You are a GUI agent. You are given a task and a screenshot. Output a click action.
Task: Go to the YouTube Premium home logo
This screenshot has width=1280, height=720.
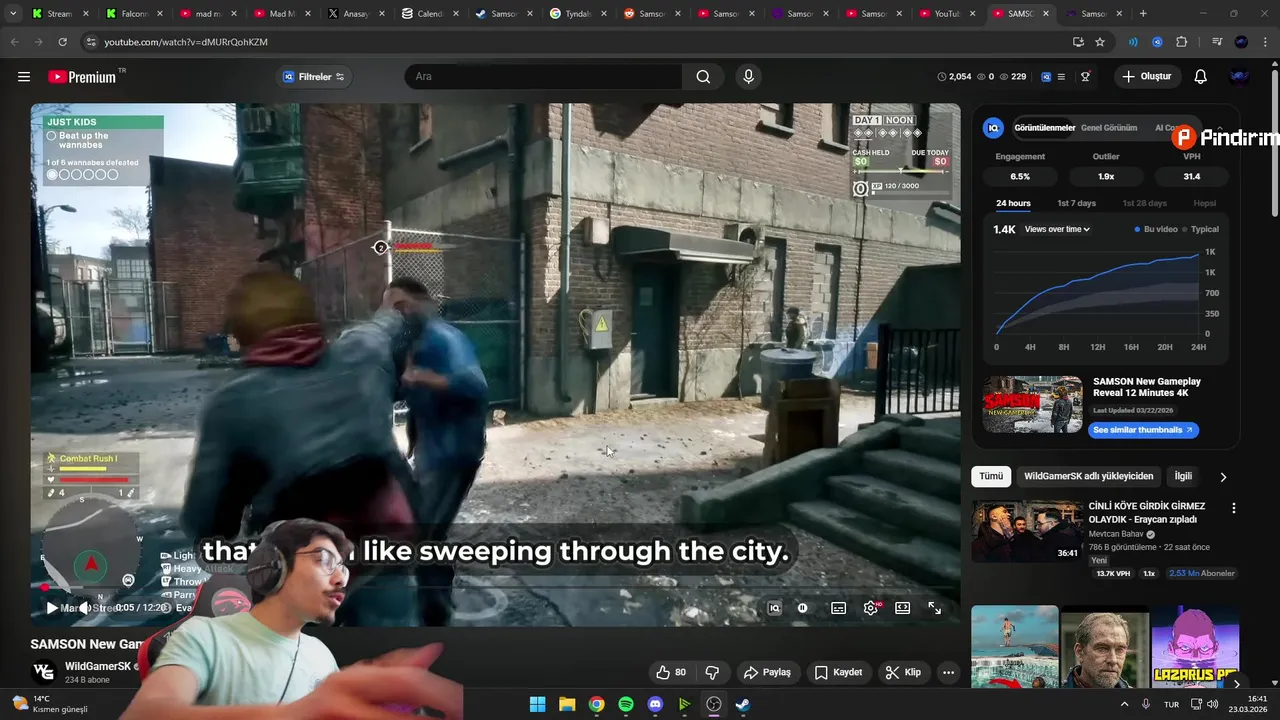pyautogui.click(x=82, y=77)
